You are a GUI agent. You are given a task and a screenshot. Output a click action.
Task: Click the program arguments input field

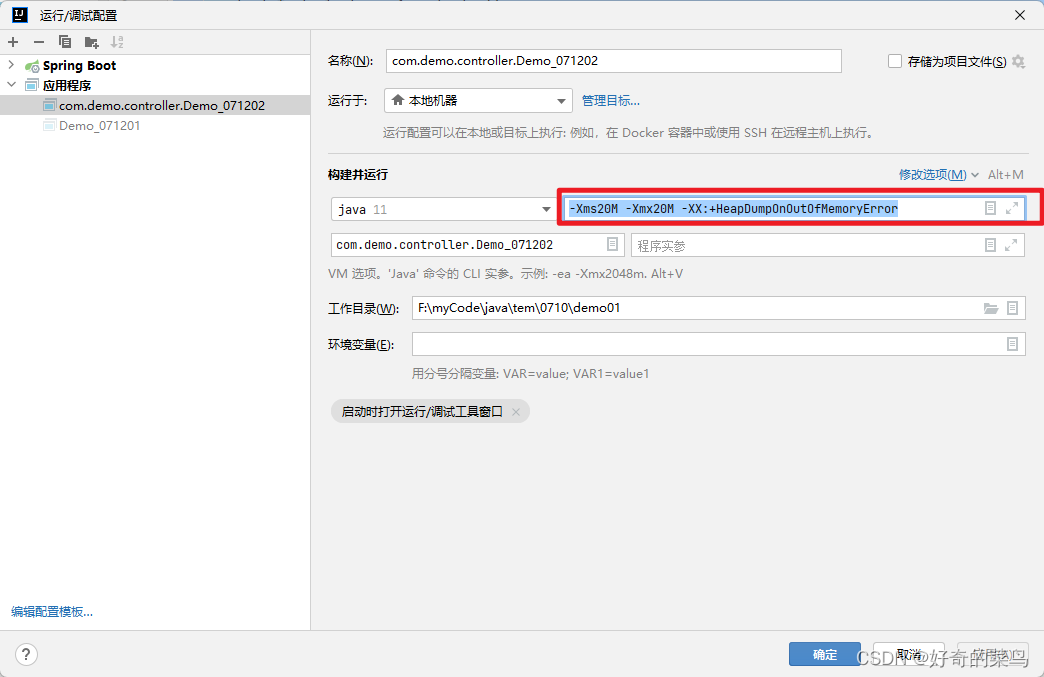click(750, 244)
